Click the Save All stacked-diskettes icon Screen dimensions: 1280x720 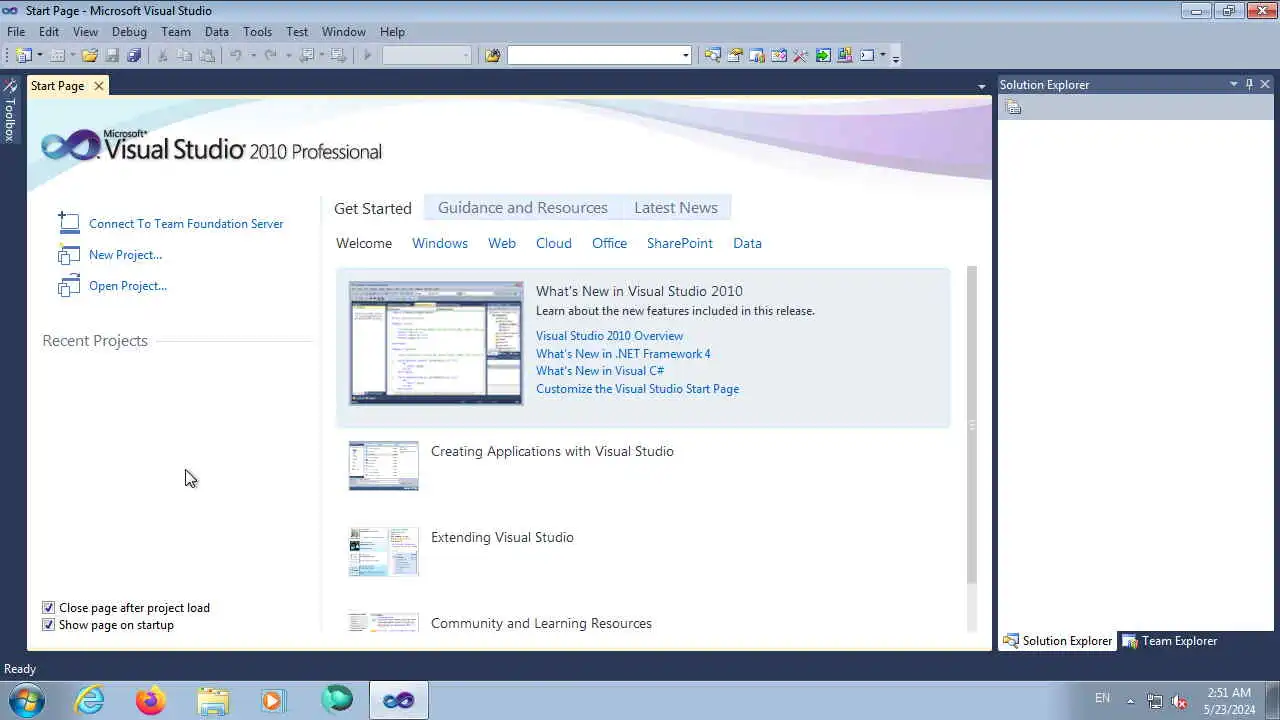(134, 56)
